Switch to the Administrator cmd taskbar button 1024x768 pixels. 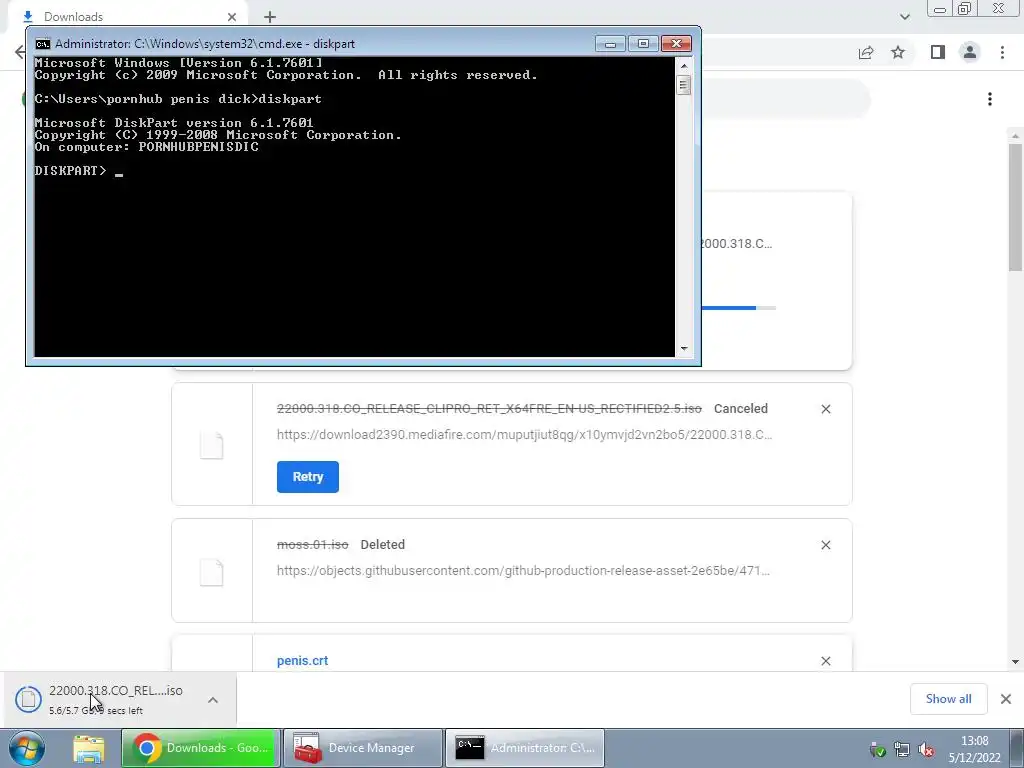(x=525, y=748)
